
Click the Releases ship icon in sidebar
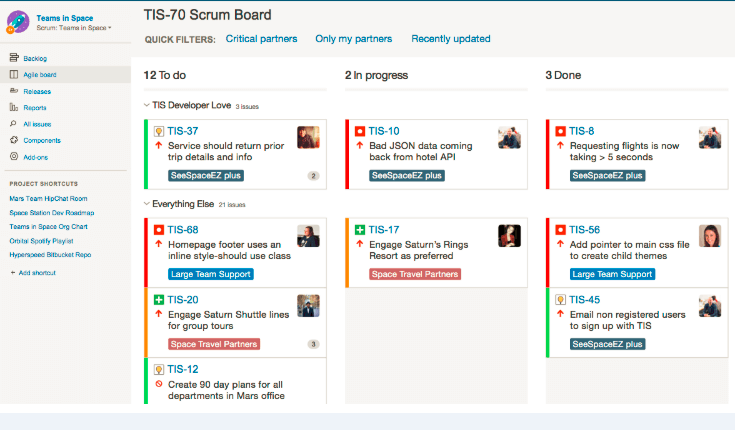pyautogui.click(x=14, y=91)
